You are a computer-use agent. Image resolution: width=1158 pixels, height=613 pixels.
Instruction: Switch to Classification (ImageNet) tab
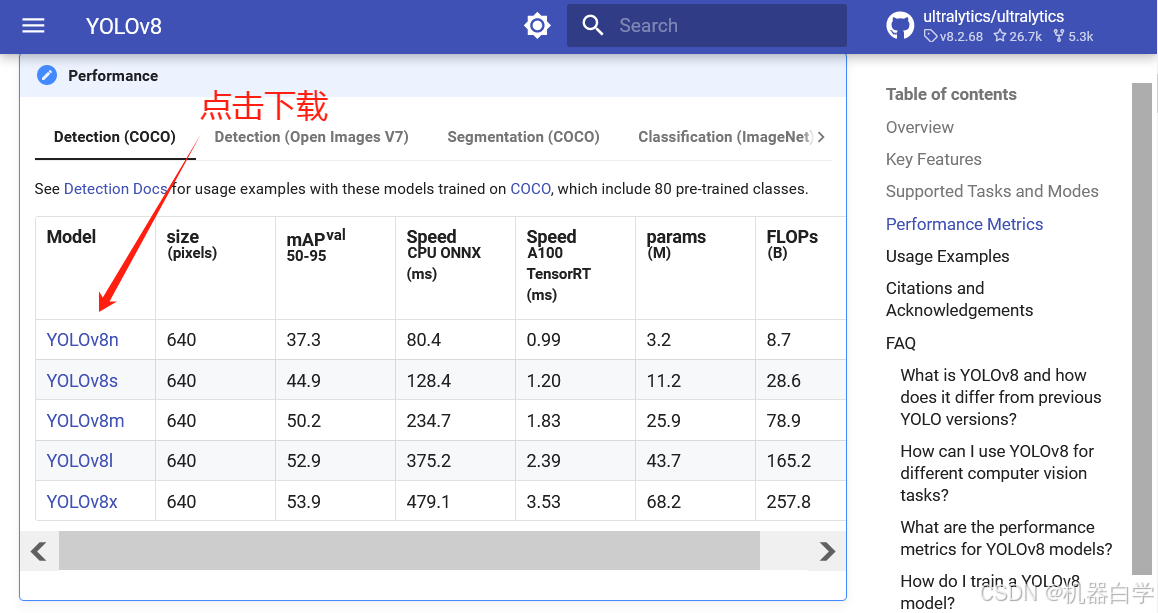click(725, 137)
